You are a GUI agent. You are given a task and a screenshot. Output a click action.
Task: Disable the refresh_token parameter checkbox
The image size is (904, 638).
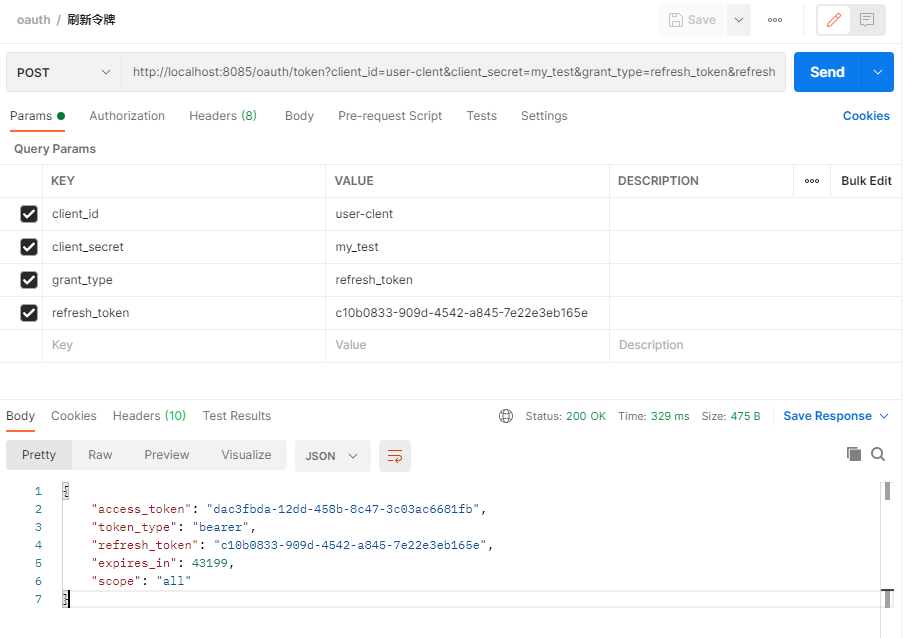[29, 313]
